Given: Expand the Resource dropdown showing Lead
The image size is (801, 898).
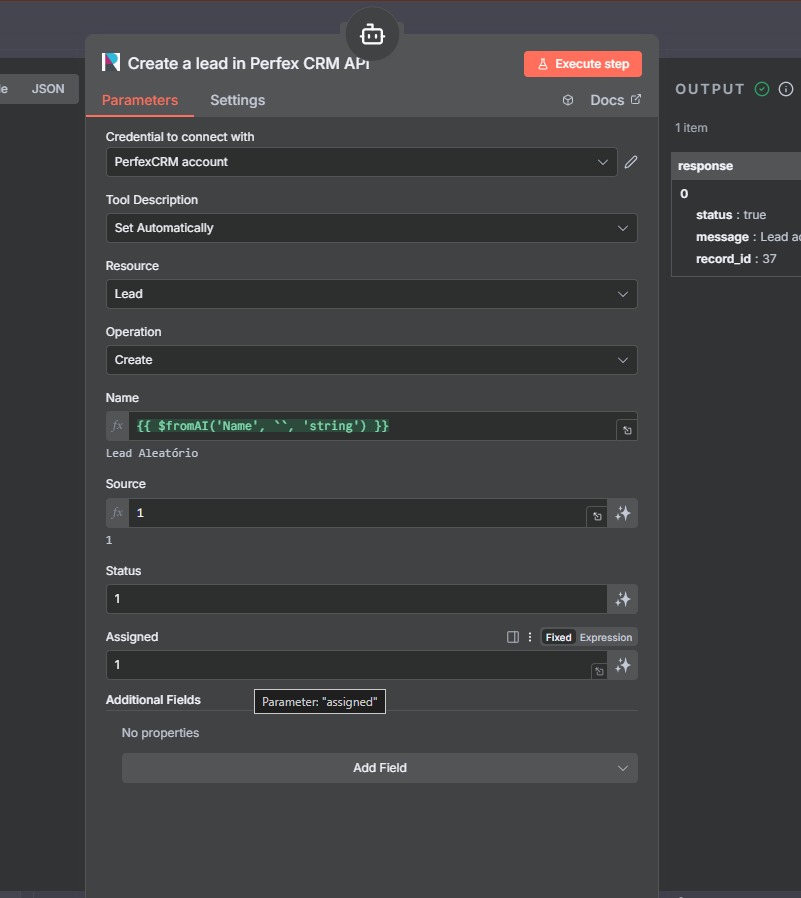Looking at the screenshot, I should coord(371,294).
